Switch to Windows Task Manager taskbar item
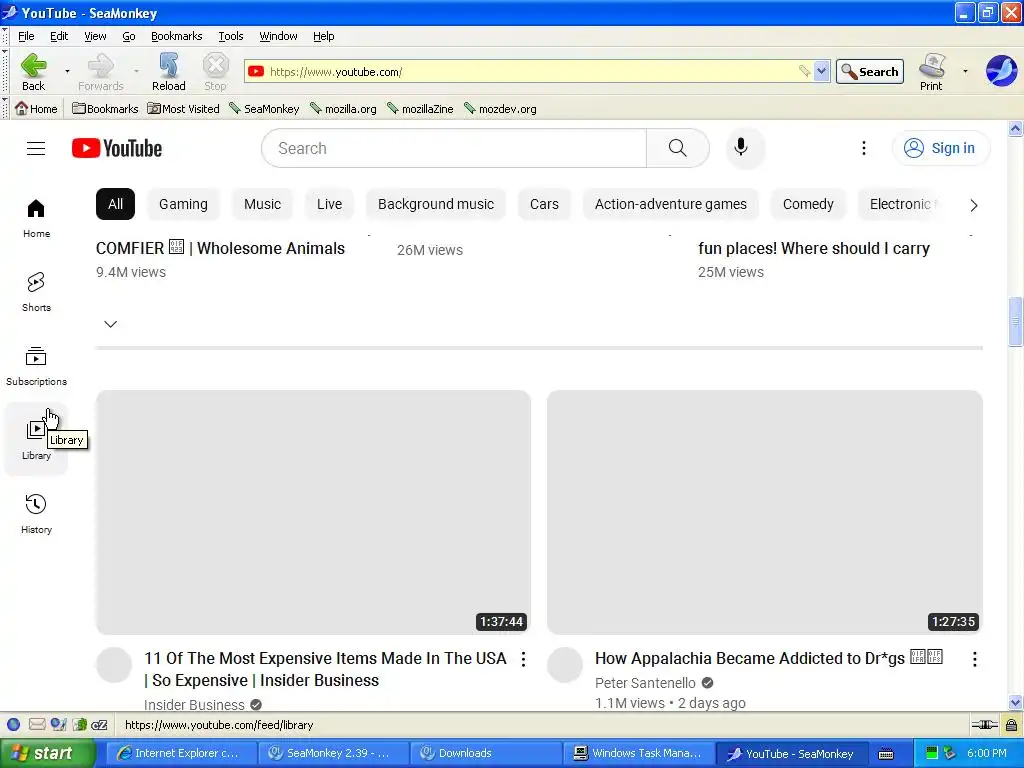This screenshot has width=1024, height=768. [x=637, y=753]
